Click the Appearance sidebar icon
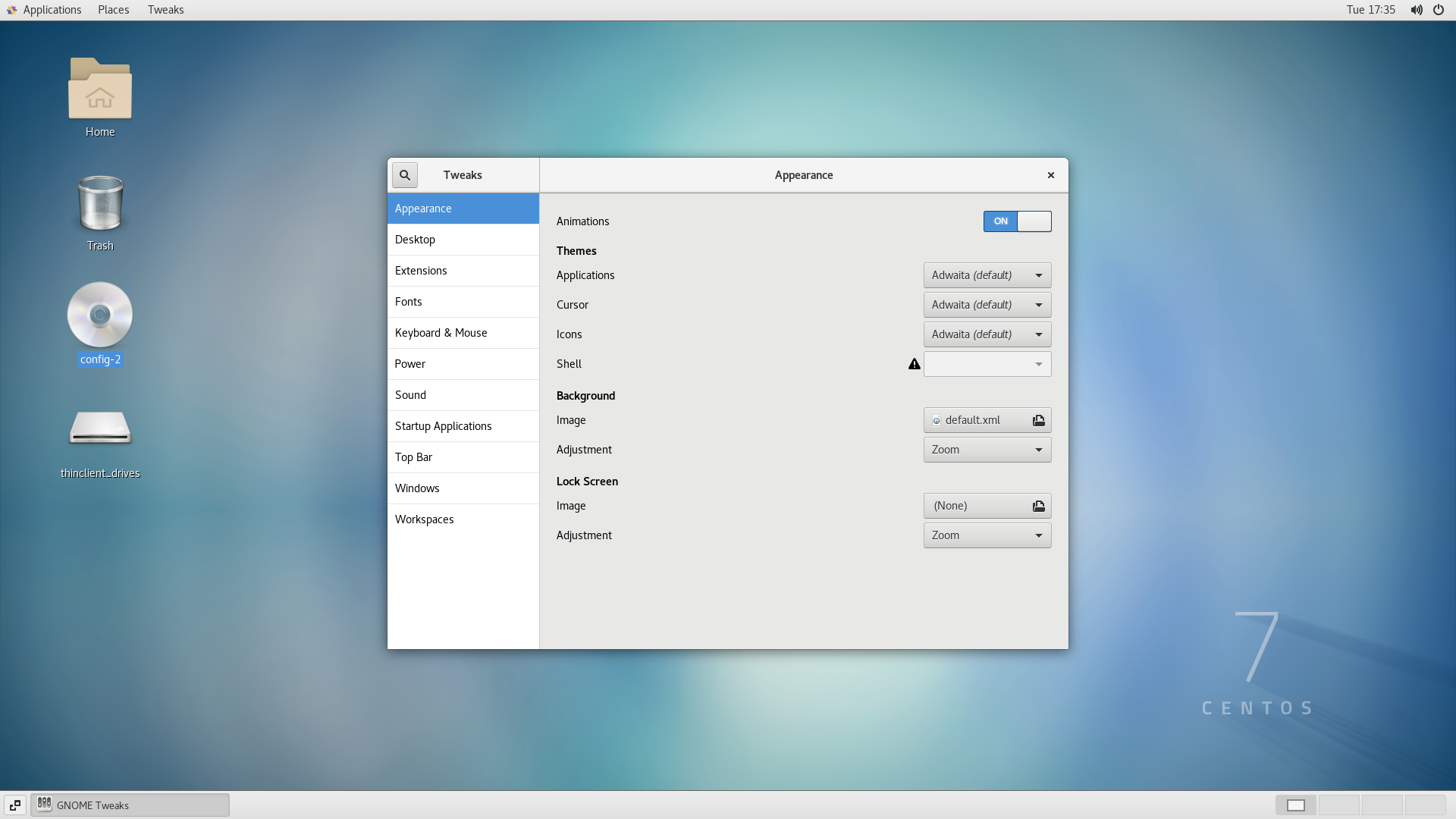This screenshot has width=1456, height=819. [x=463, y=207]
